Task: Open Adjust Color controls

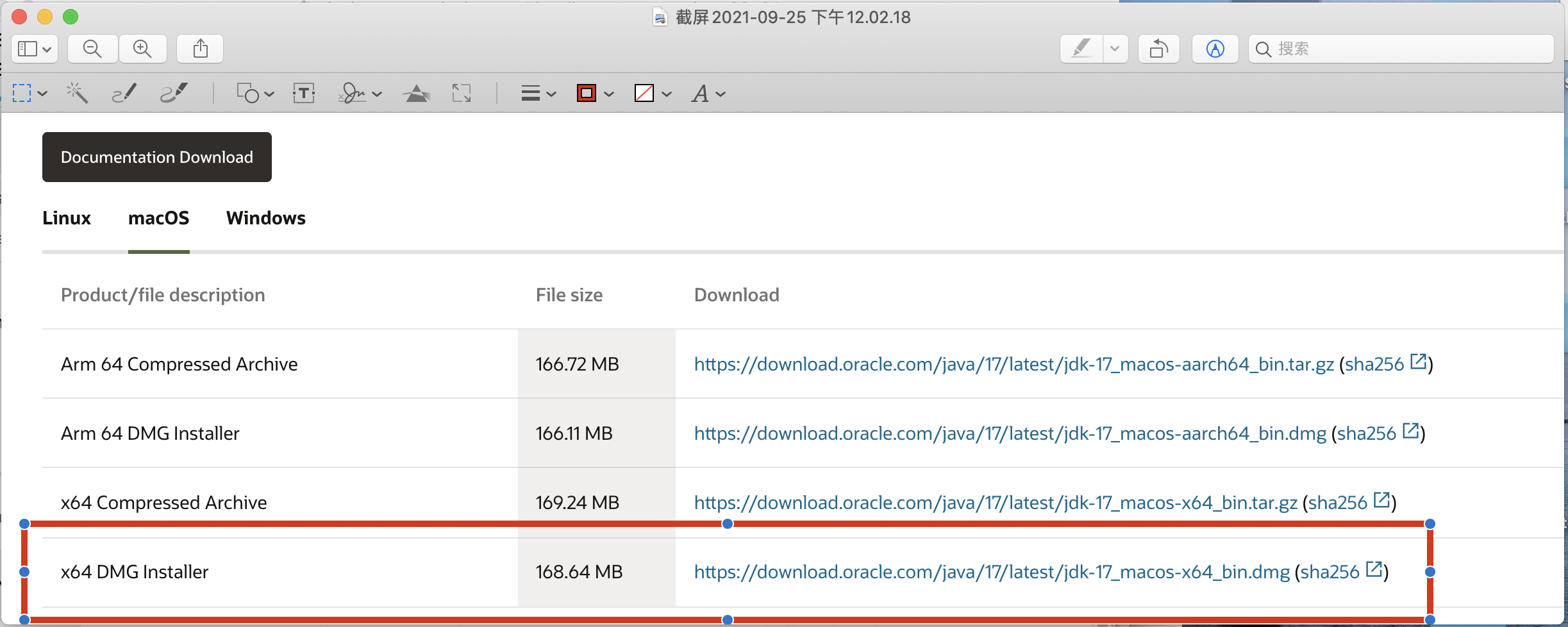Action: [417, 94]
